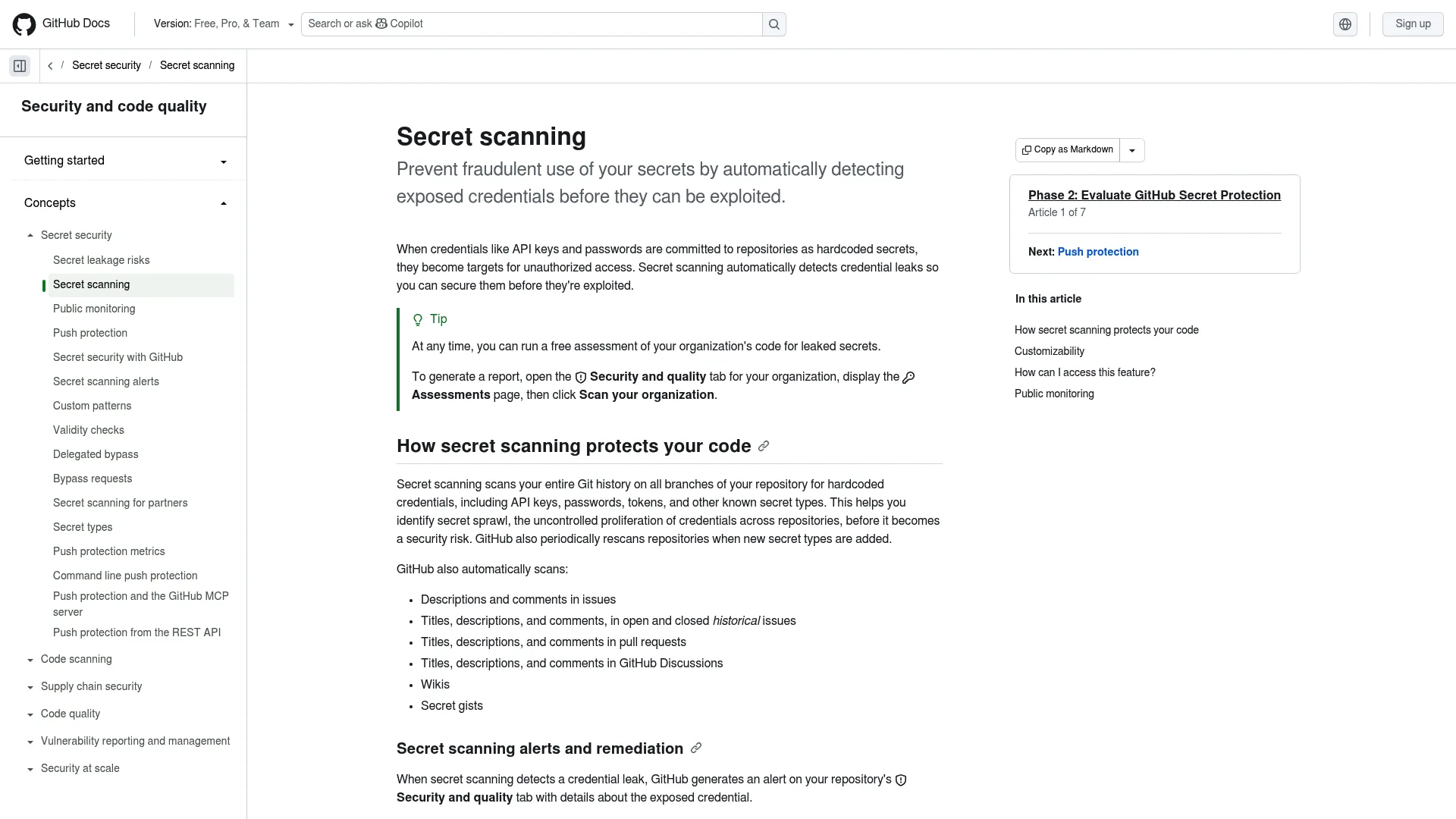Screen dimensions: 1456x819
Task: Expand Vulnerability reporting and management group
Action: click(x=129, y=741)
